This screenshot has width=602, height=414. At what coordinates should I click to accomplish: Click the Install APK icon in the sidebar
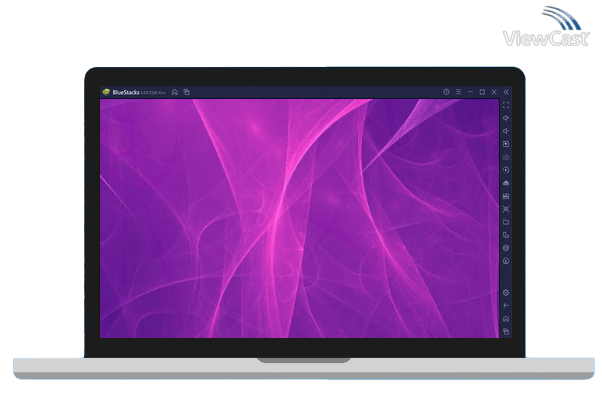click(x=506, y=183)
